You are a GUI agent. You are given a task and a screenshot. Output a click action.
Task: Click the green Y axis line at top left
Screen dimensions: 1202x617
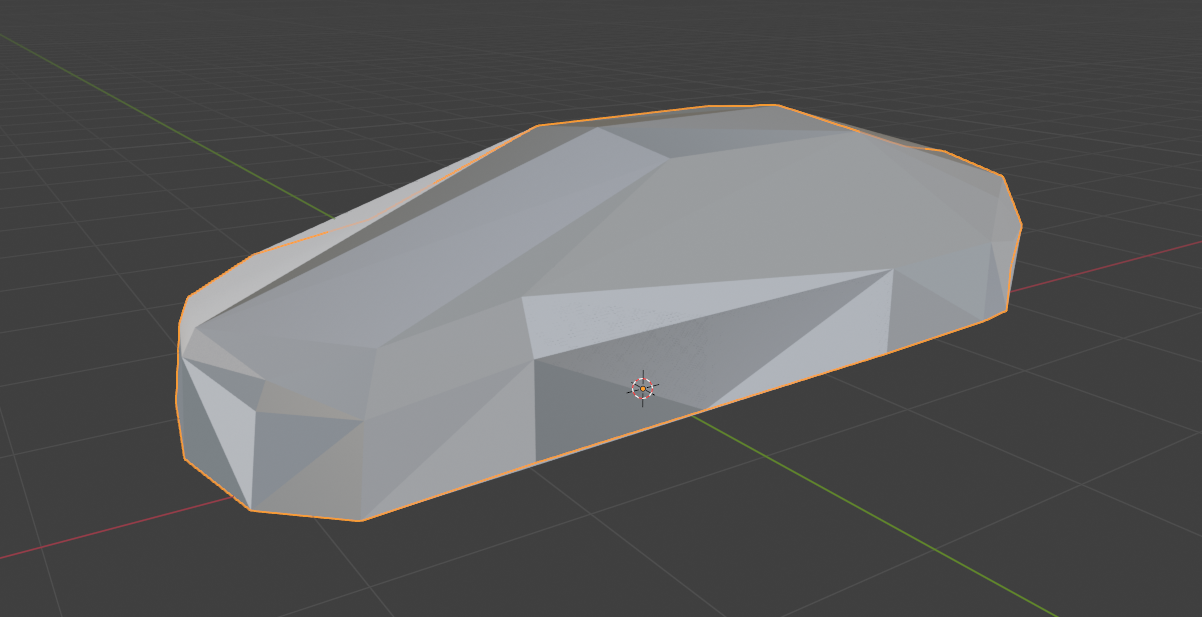point(150,110)
